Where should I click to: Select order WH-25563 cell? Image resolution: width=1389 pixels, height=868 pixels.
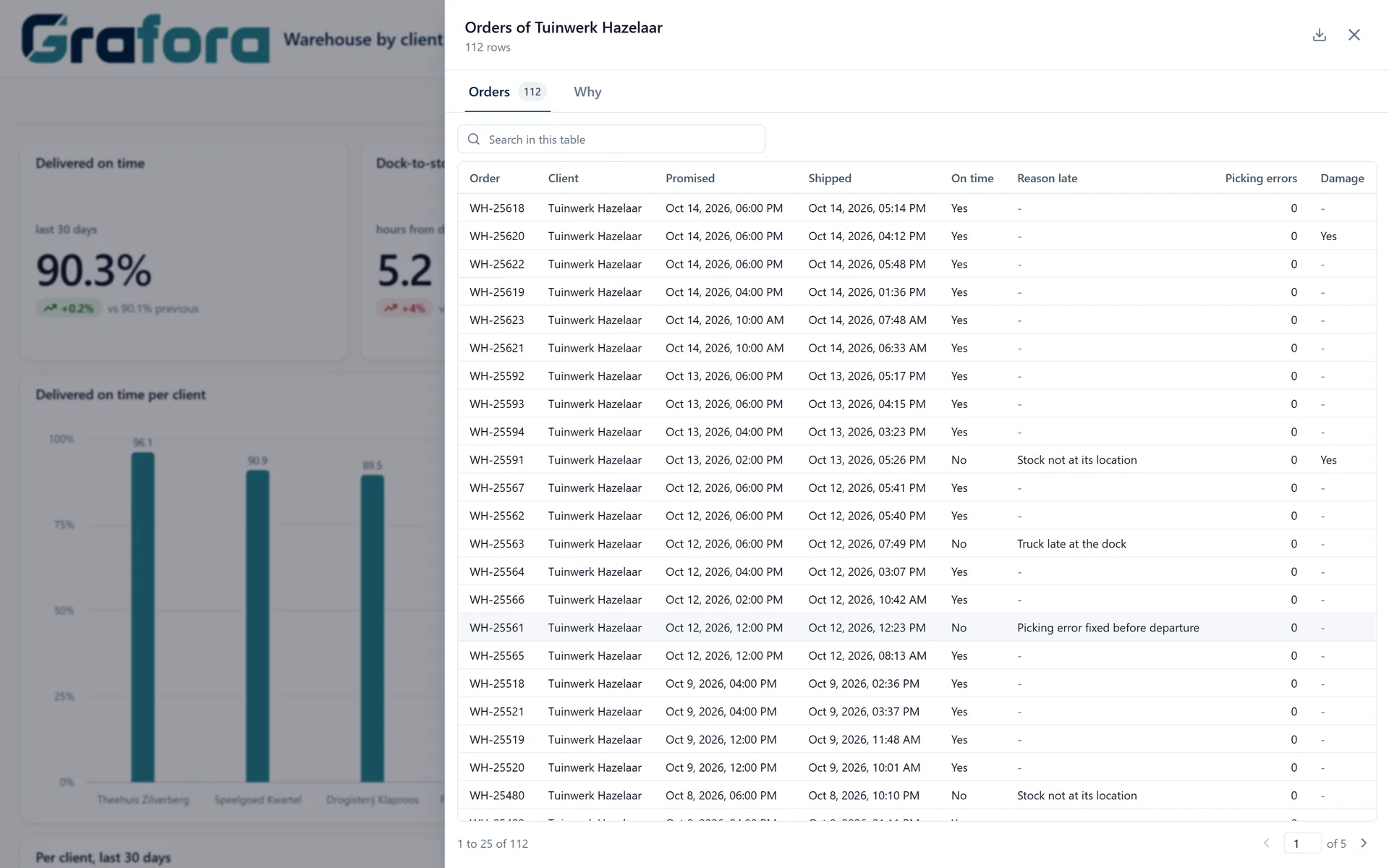497,544
